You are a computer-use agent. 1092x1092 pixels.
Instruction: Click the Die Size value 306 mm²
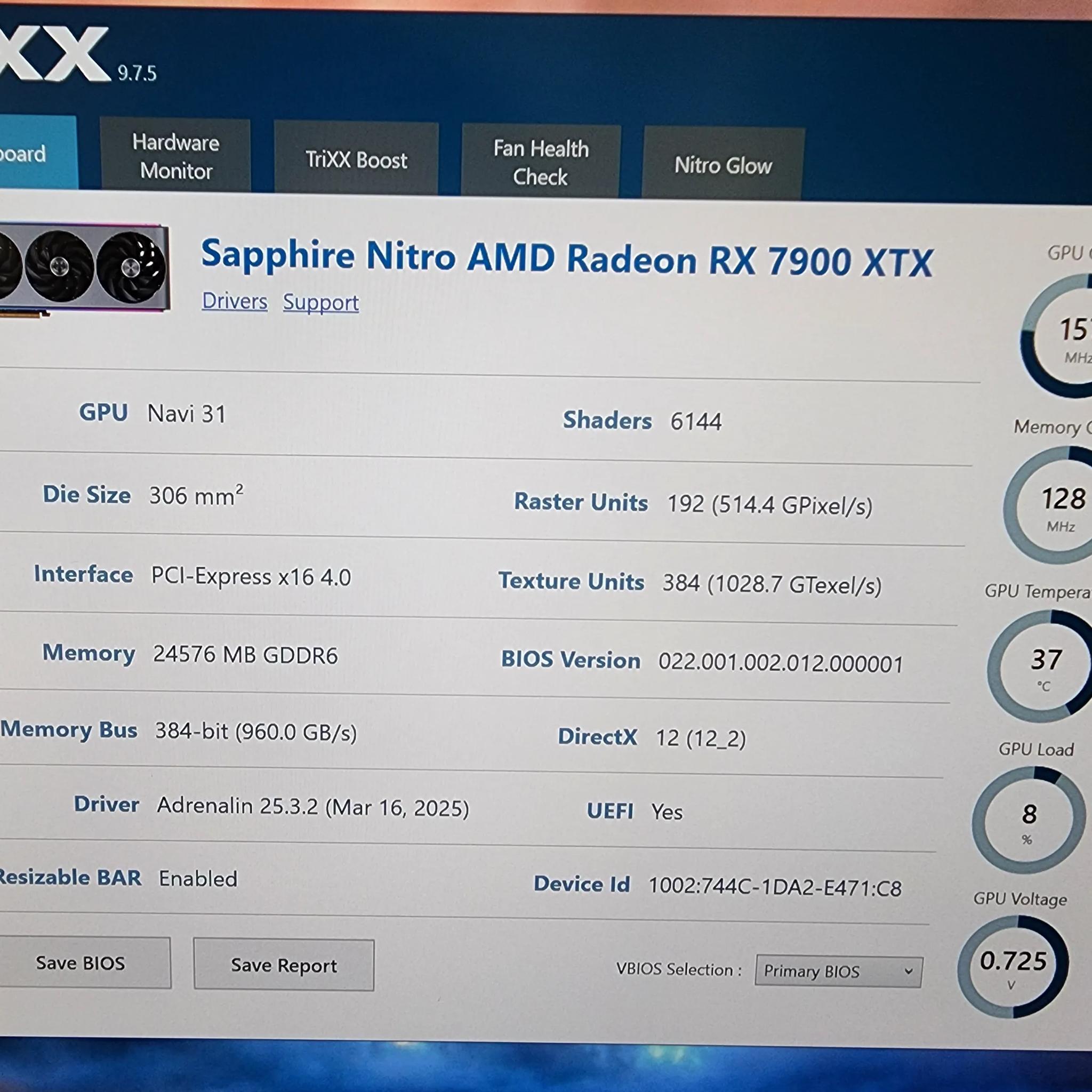[x=196, y=496]
